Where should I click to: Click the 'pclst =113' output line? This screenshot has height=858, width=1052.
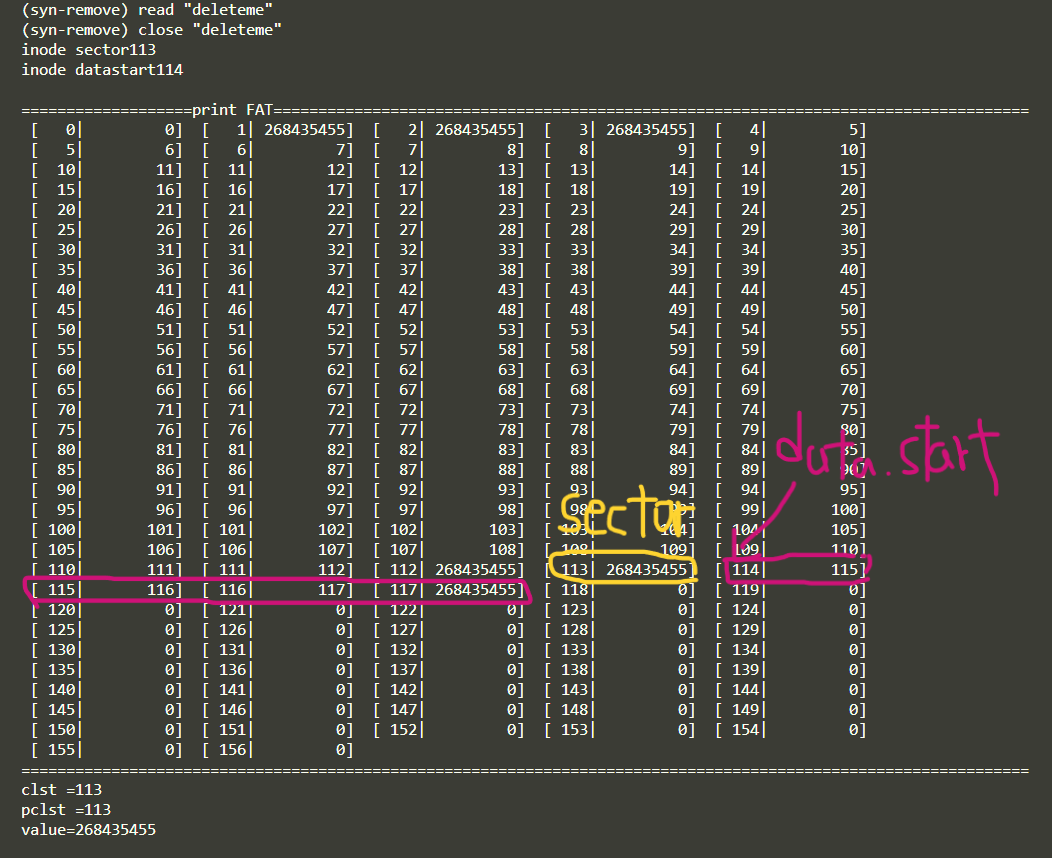(66, 810)
